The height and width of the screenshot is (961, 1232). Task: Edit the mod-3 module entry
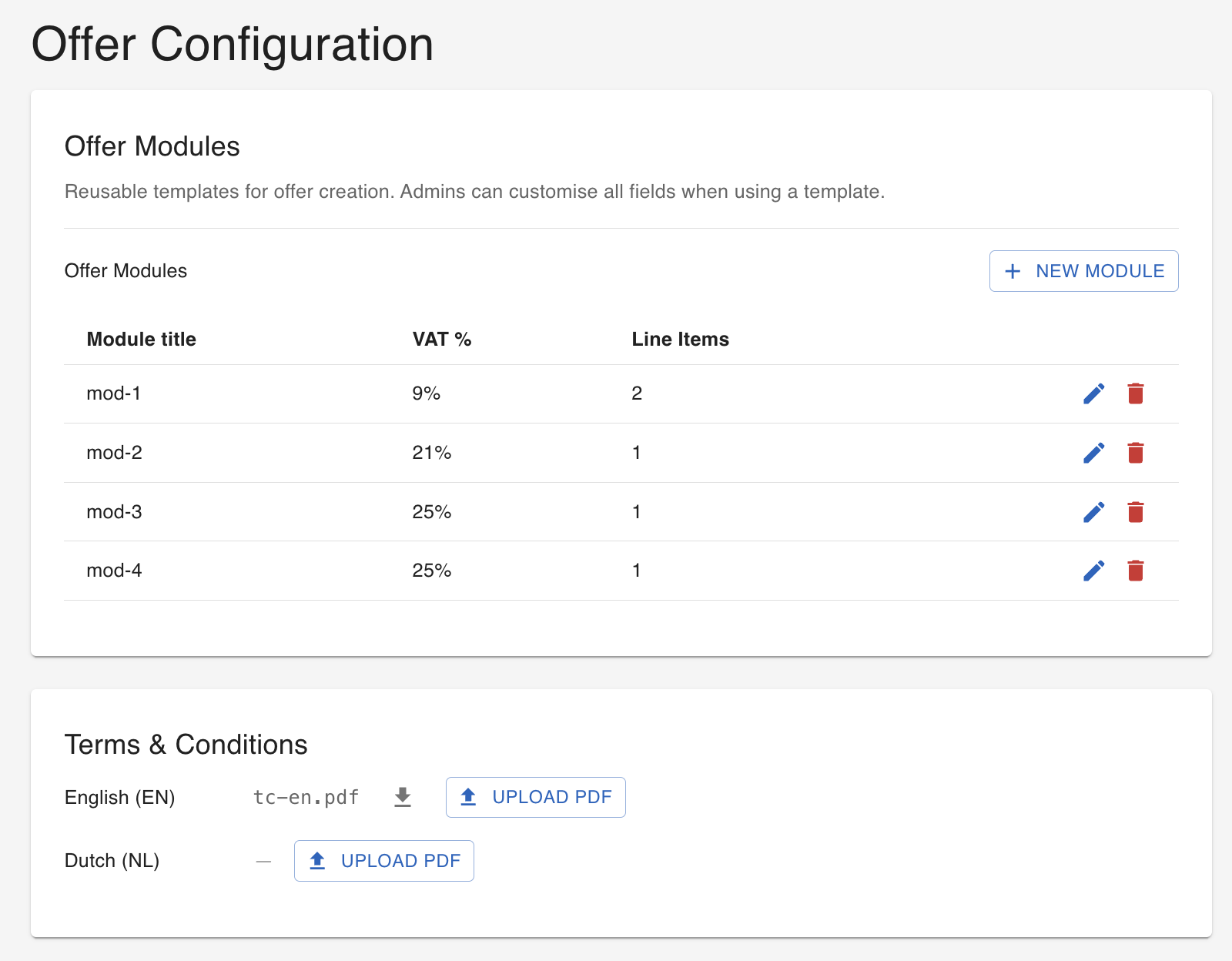pyautogui.click(x=1094, y=511)
